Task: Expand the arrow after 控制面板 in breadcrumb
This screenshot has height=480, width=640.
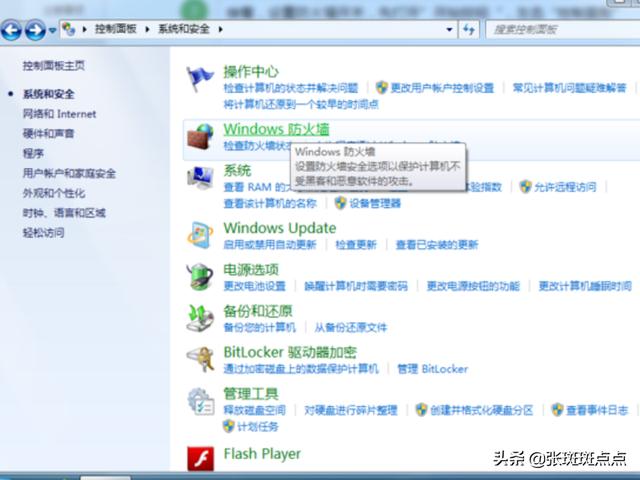Action: click(147, 29)
